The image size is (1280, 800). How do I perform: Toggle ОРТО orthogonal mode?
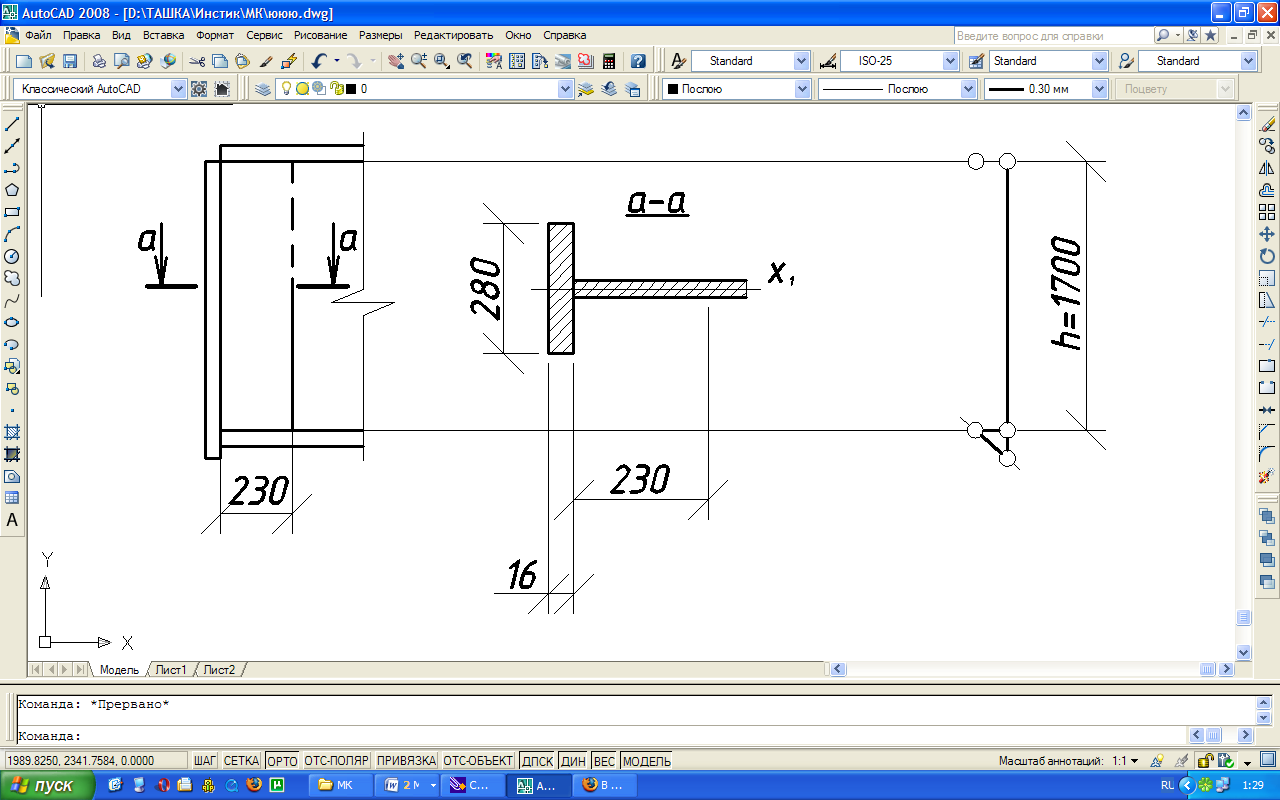(282, 761)
